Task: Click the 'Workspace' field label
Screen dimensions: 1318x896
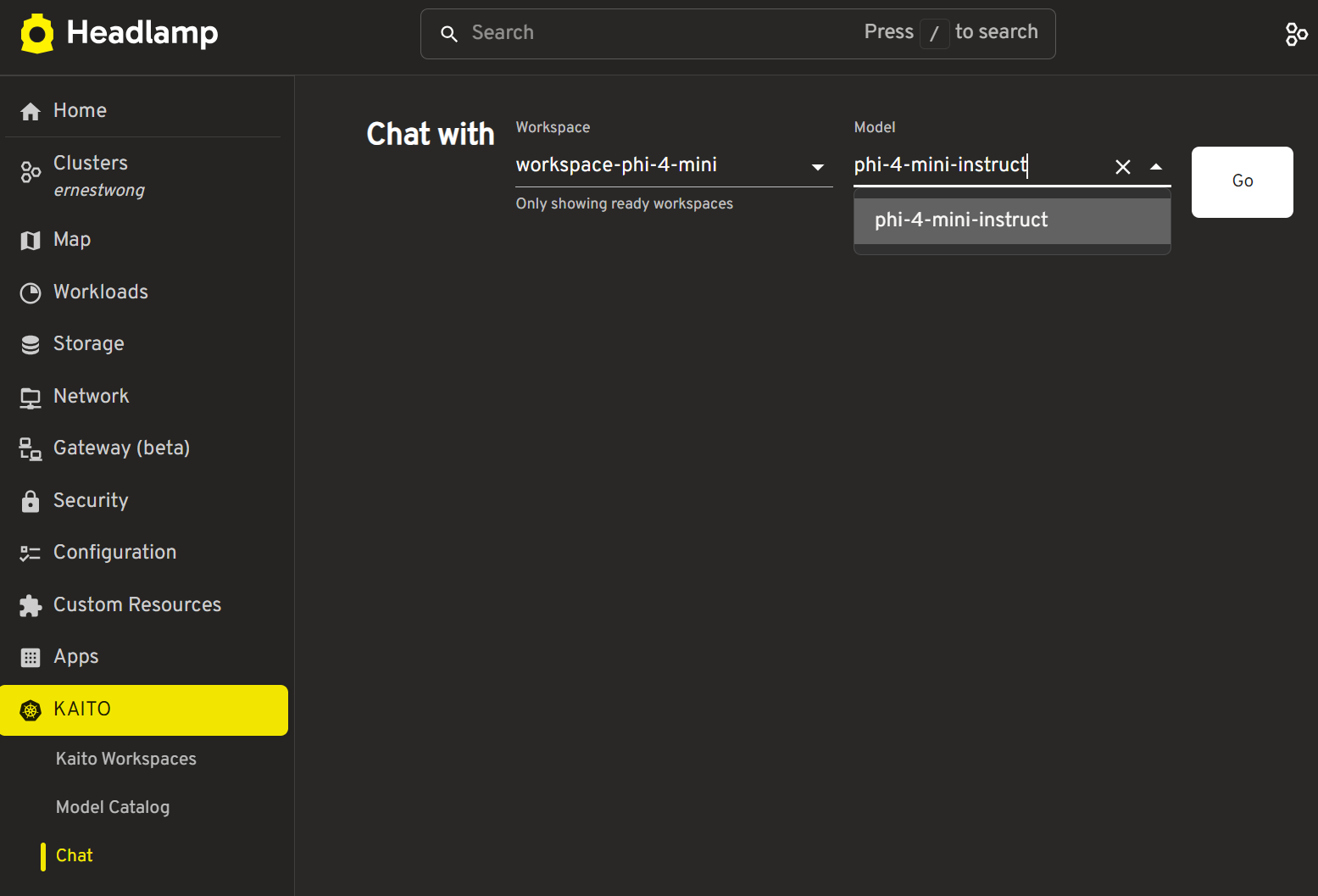Action: tap(553, 127)
